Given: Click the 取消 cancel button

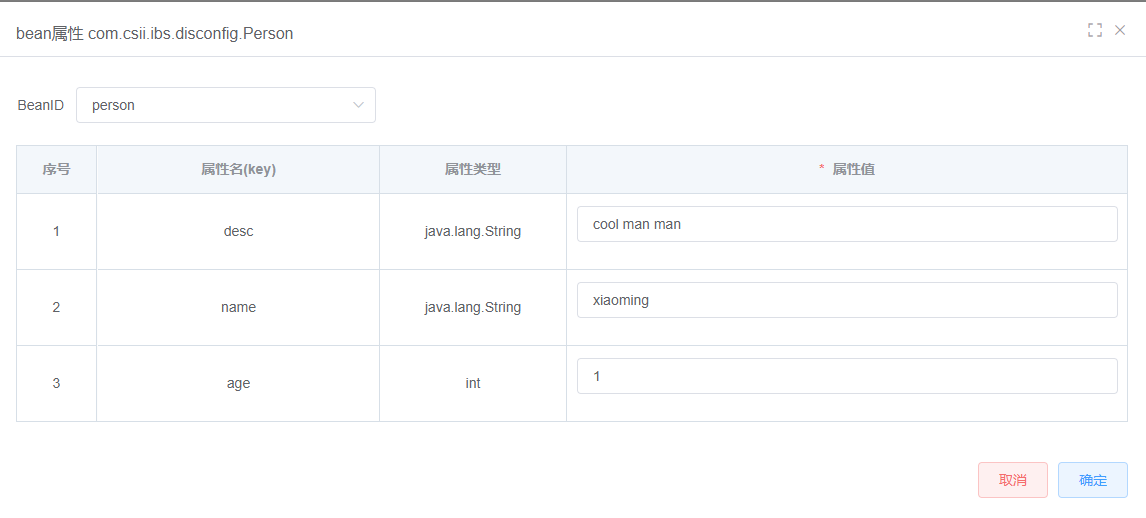Looking at the screenshot, I should pyautogui.click(x=1013, y=480).
